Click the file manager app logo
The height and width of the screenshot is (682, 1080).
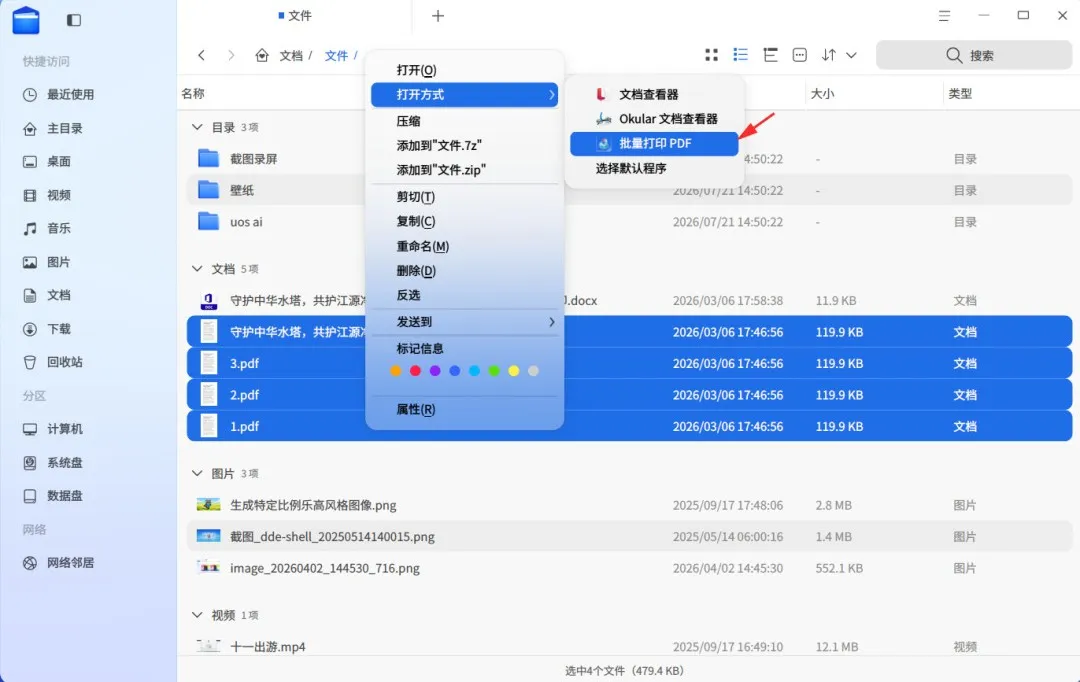click(x=26, y=20)
